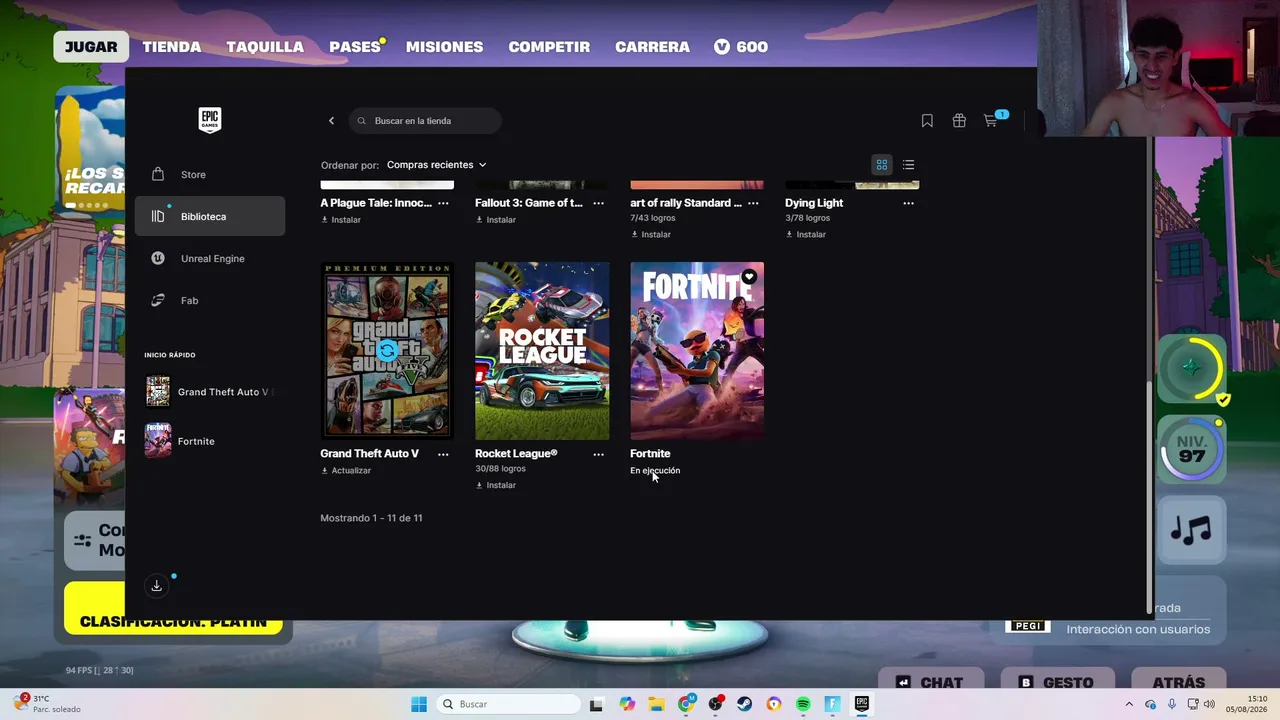
Task: Open options menu for A Plague Tale
Action: [x=443, y=203]
